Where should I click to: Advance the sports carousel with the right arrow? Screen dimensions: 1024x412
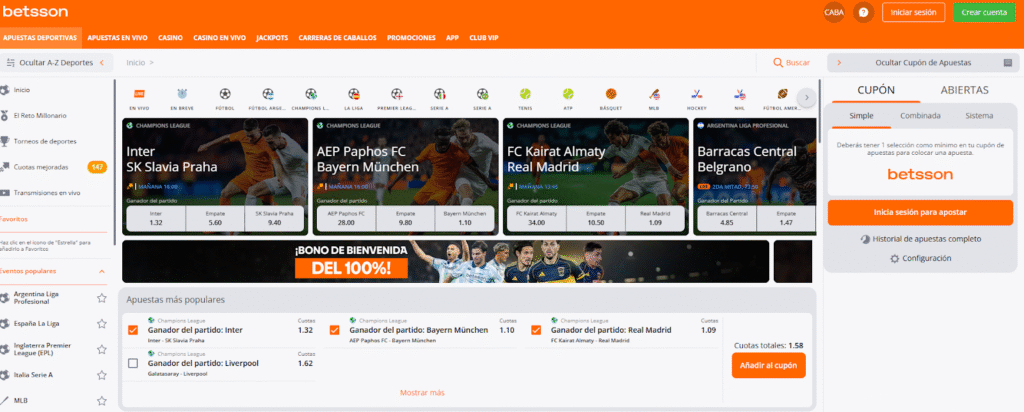pos(807,97)
